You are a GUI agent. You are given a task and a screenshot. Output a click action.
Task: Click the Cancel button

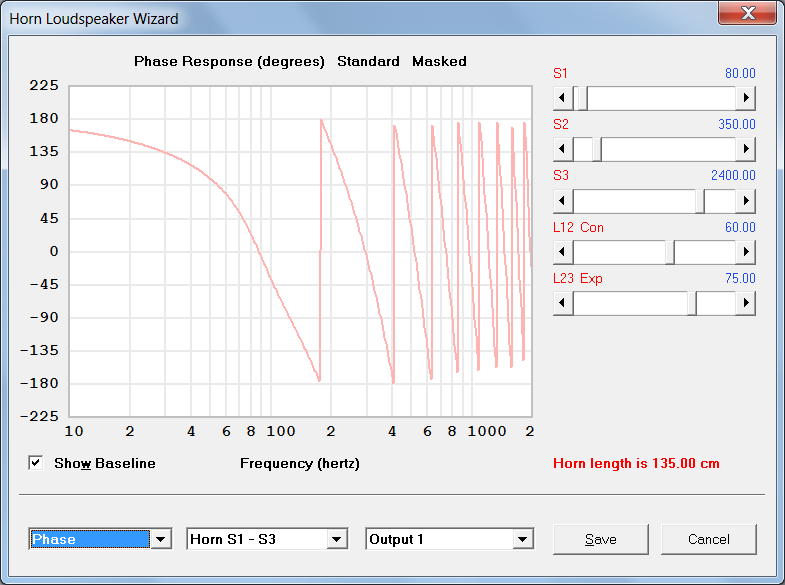pos(708,539)
